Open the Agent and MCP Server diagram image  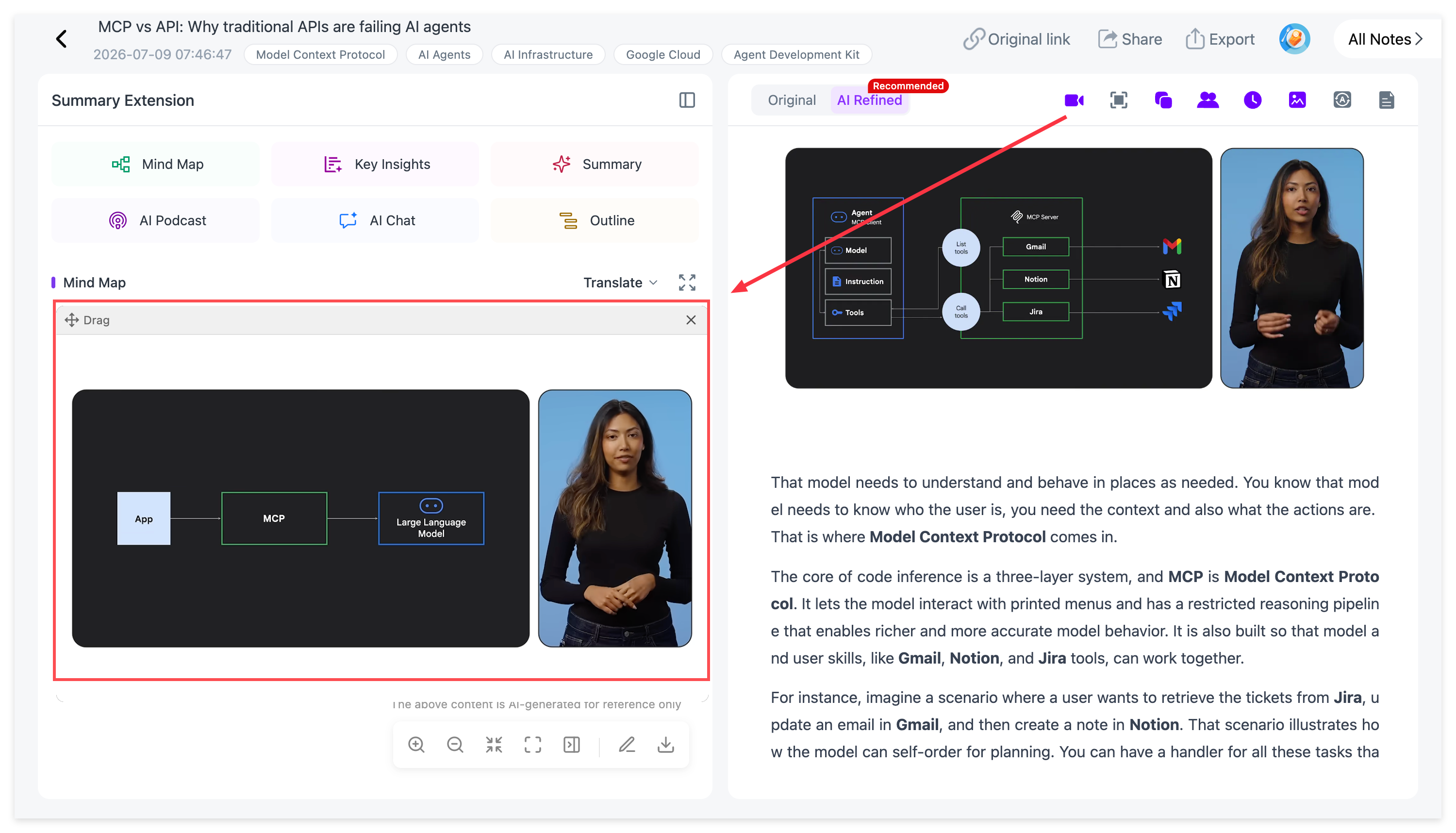pos(998,268)
